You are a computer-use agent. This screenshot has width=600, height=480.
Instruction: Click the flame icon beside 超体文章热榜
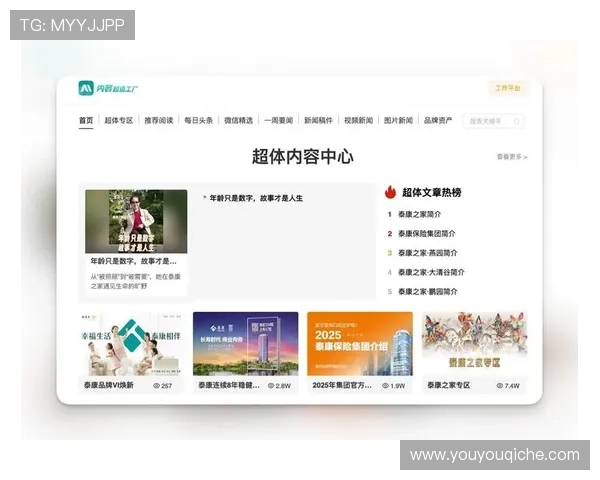pyautogui.click(x=390, y=192)
